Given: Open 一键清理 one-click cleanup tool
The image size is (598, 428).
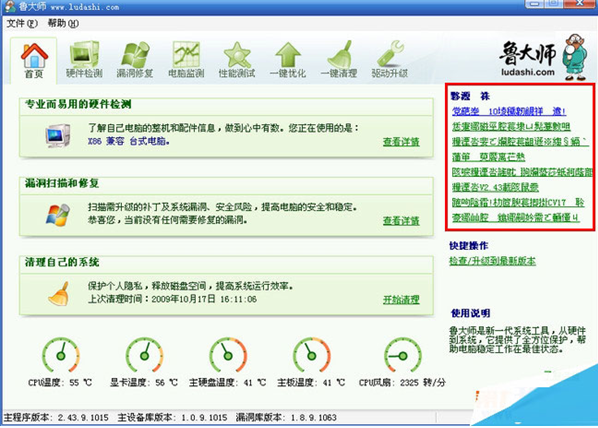Looking at the screenshot, I should pyautogui.click(x=339, y=60).
